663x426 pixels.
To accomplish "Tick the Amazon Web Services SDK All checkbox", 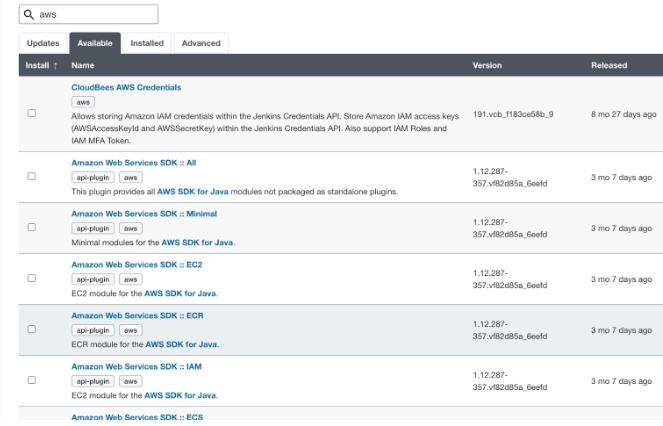I will [32, 176].
